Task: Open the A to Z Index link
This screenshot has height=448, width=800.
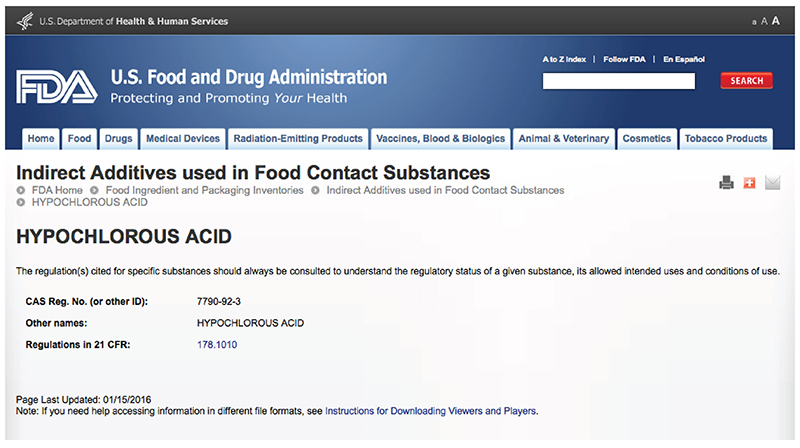Action: tap(564, 59)
